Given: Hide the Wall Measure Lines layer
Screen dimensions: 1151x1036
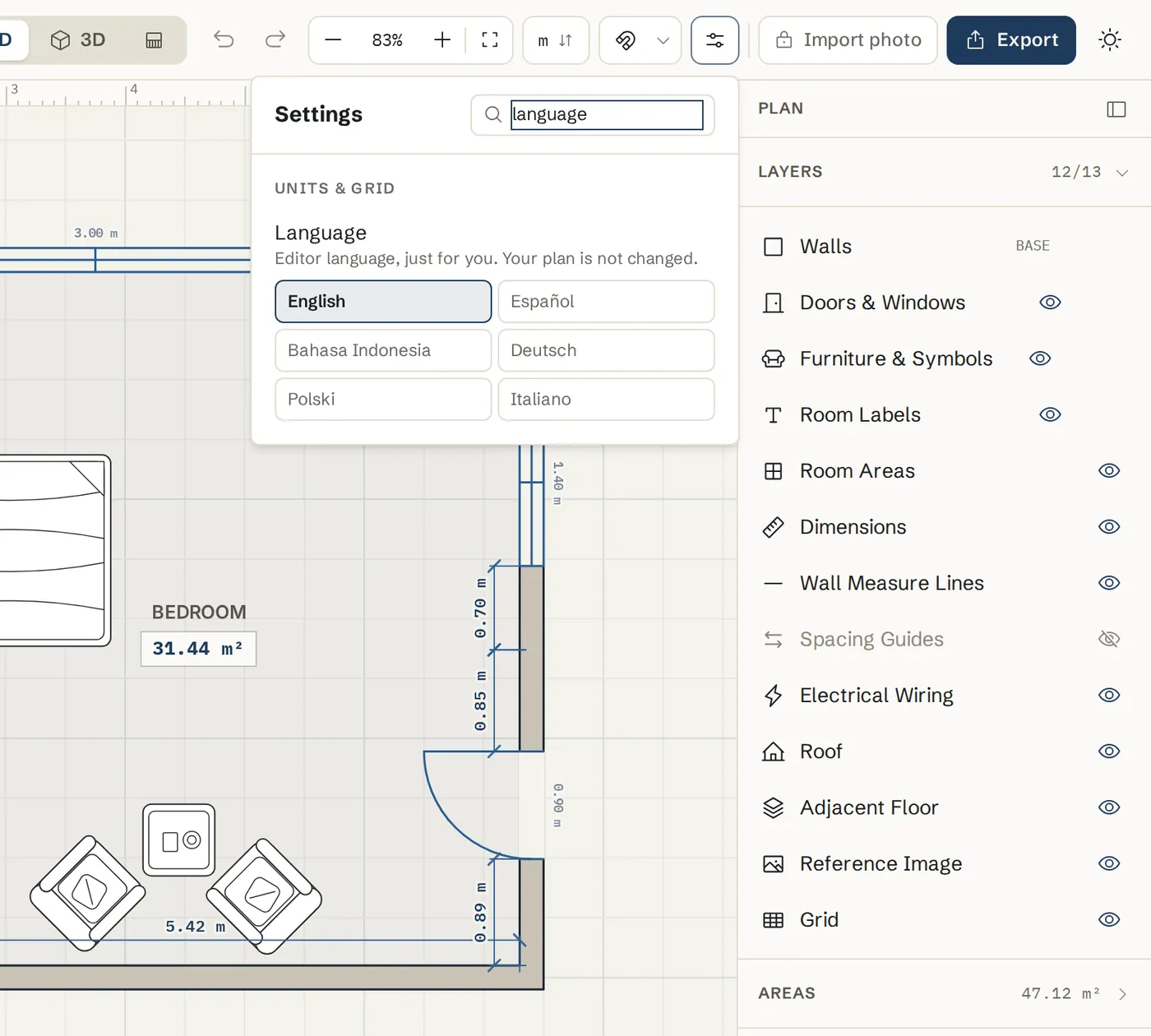Looking at the screenshot, I should point(1109,583).
